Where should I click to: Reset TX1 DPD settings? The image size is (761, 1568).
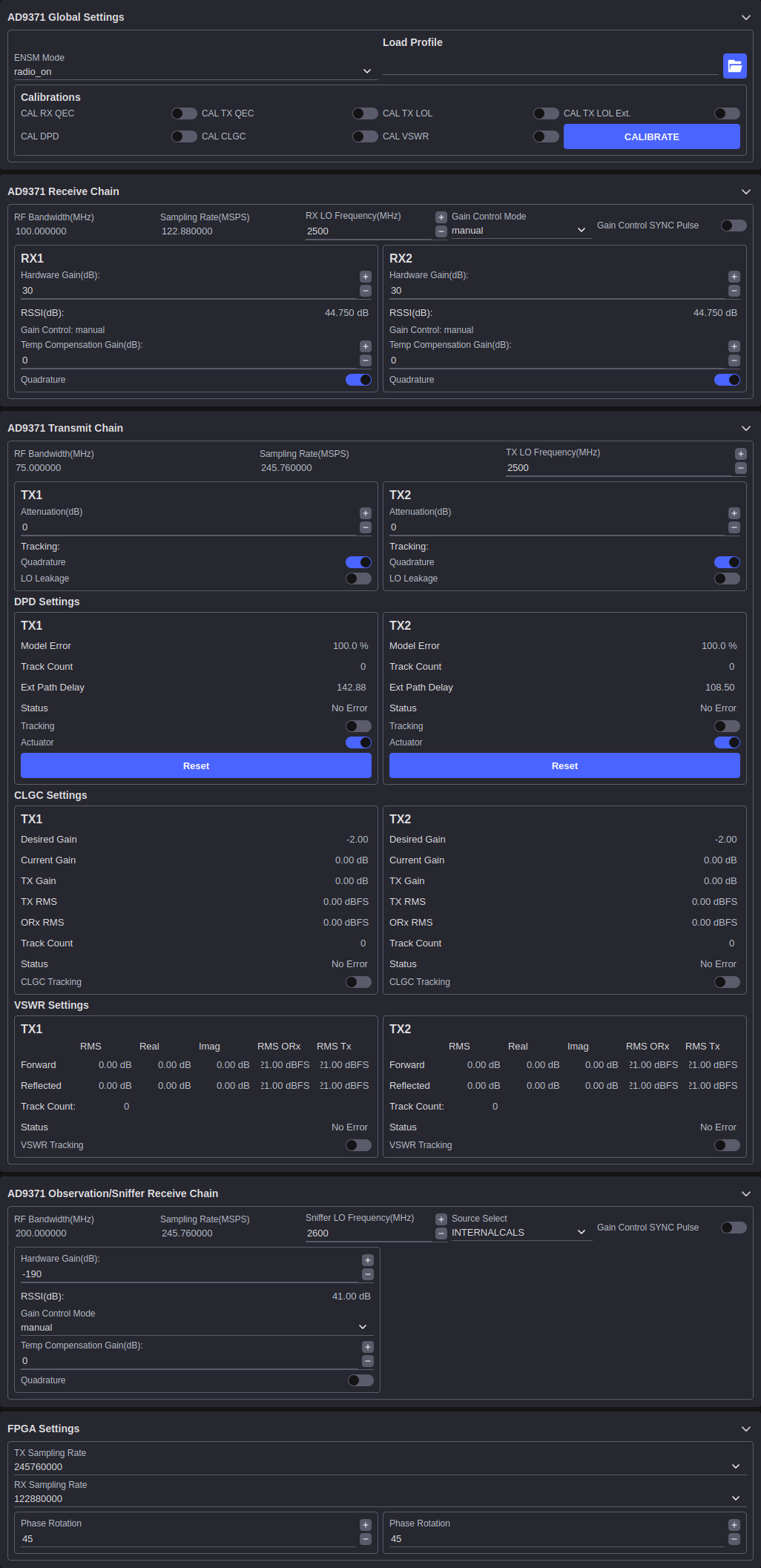[x=196, y=765]
